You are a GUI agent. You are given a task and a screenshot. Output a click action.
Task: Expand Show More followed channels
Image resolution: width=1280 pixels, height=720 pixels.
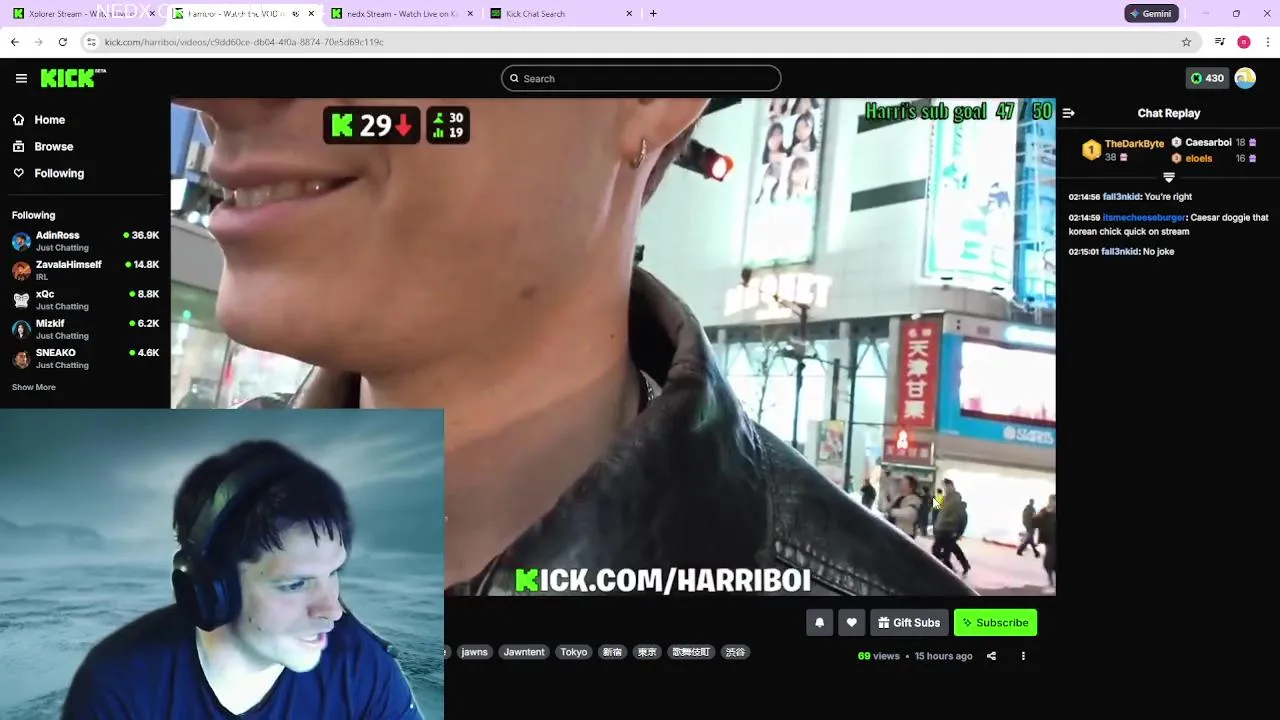tap(34, 387)
